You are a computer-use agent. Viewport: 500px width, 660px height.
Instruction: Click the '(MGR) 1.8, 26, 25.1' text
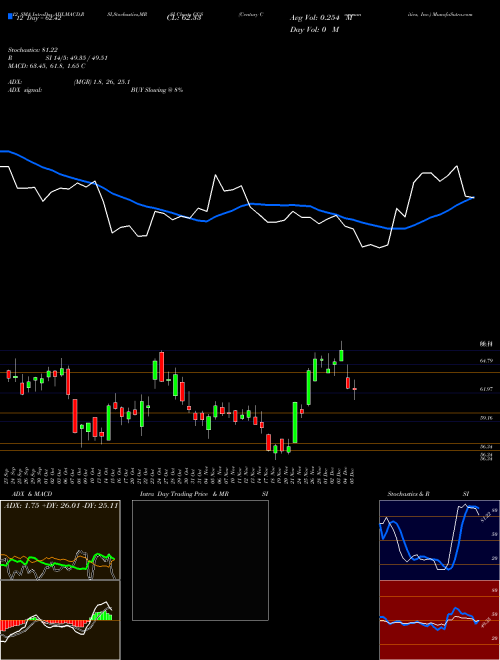click(x=101, y=82)
